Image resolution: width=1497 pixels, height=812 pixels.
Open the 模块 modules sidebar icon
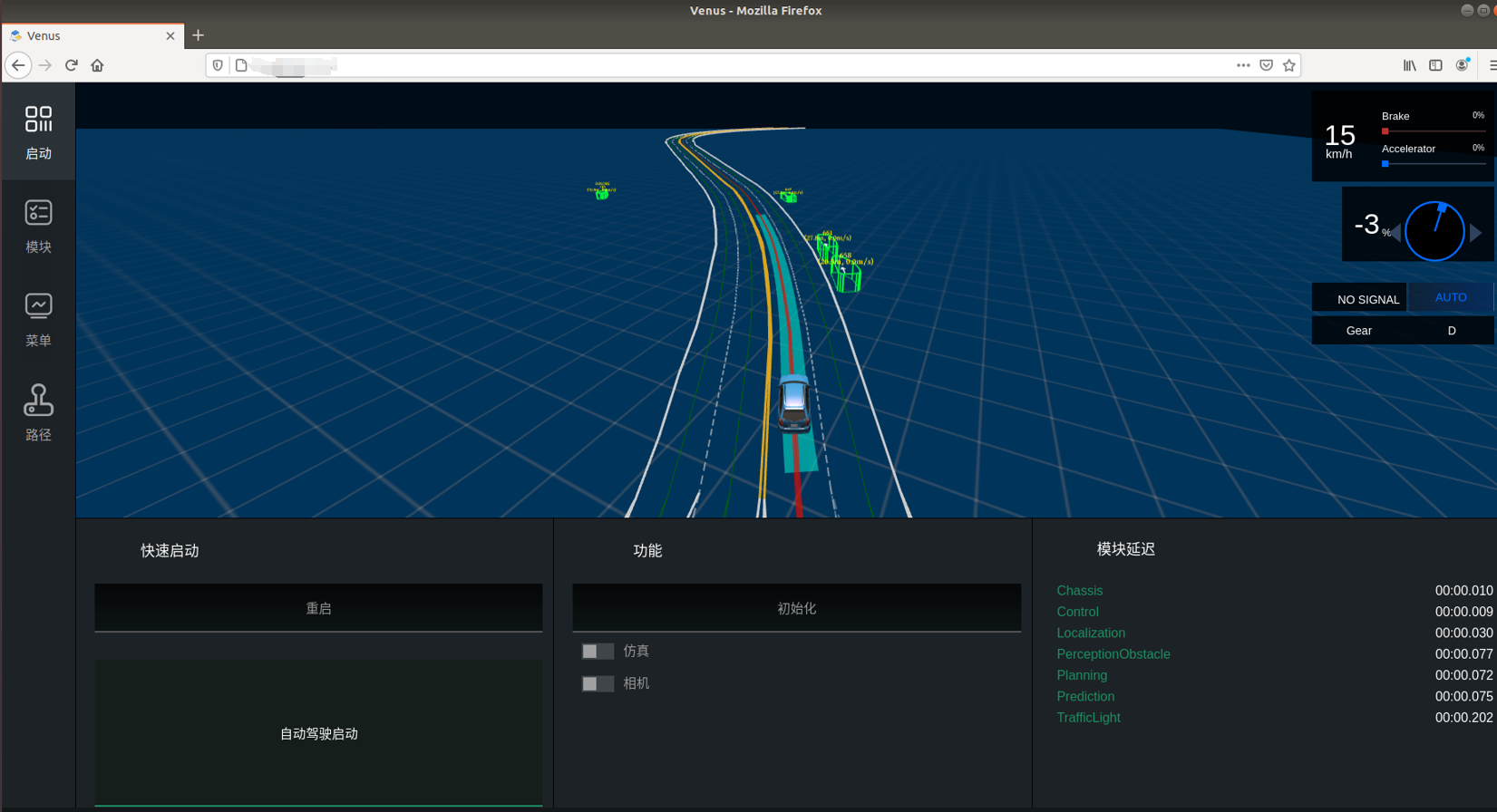pyautogui.click(x=38, y=226)
